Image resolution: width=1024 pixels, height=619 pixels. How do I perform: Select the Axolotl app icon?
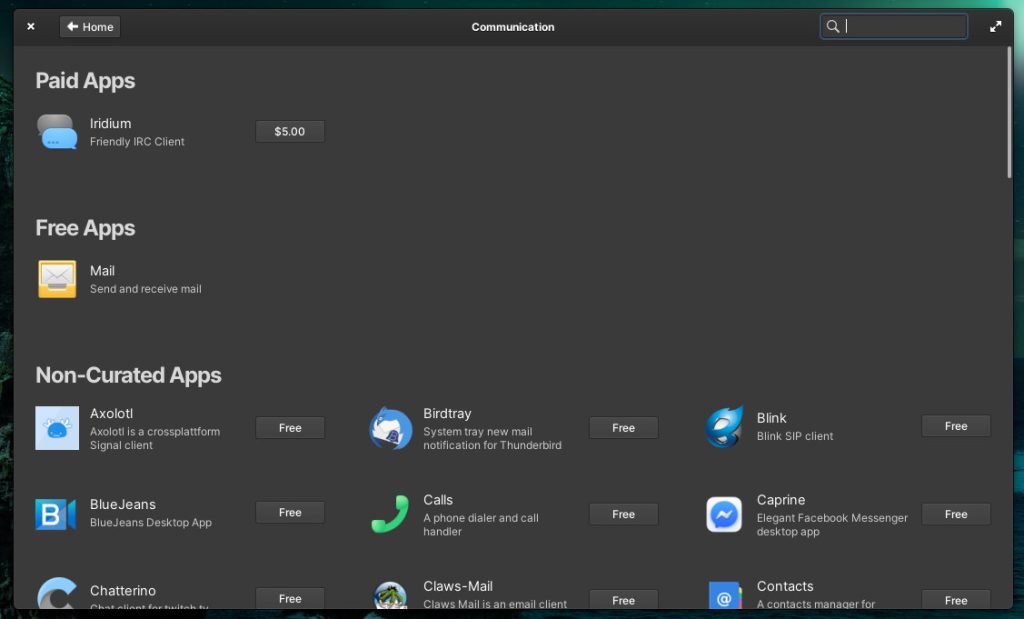click(x=57, y=428)
